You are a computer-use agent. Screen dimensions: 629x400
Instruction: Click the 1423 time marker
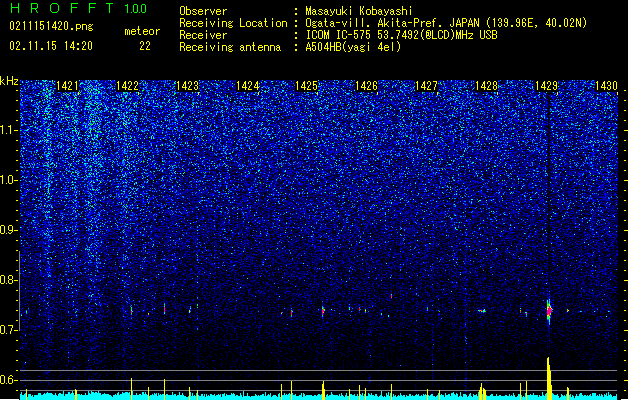point(187,86)
